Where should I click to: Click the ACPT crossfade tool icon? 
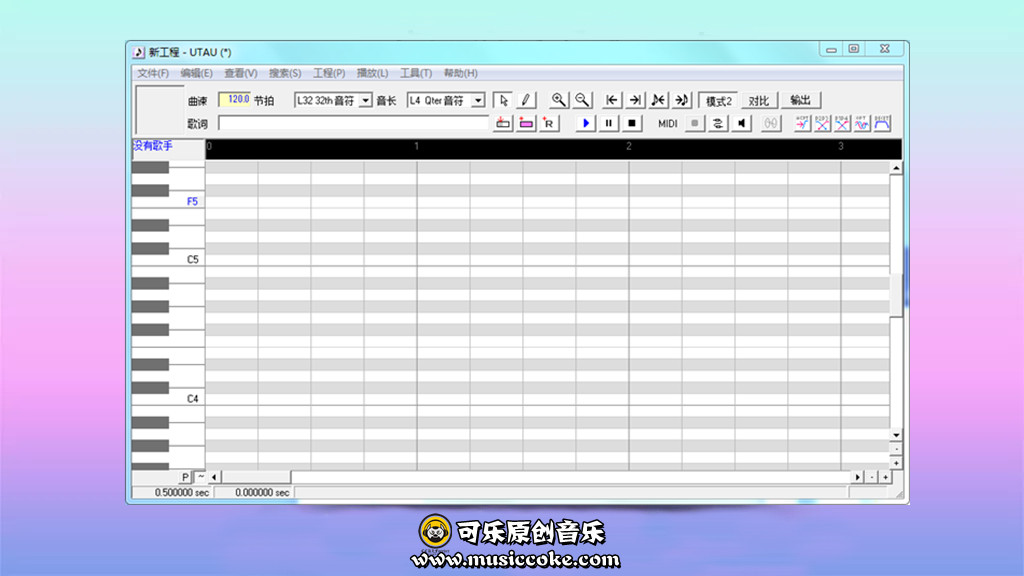803,123
